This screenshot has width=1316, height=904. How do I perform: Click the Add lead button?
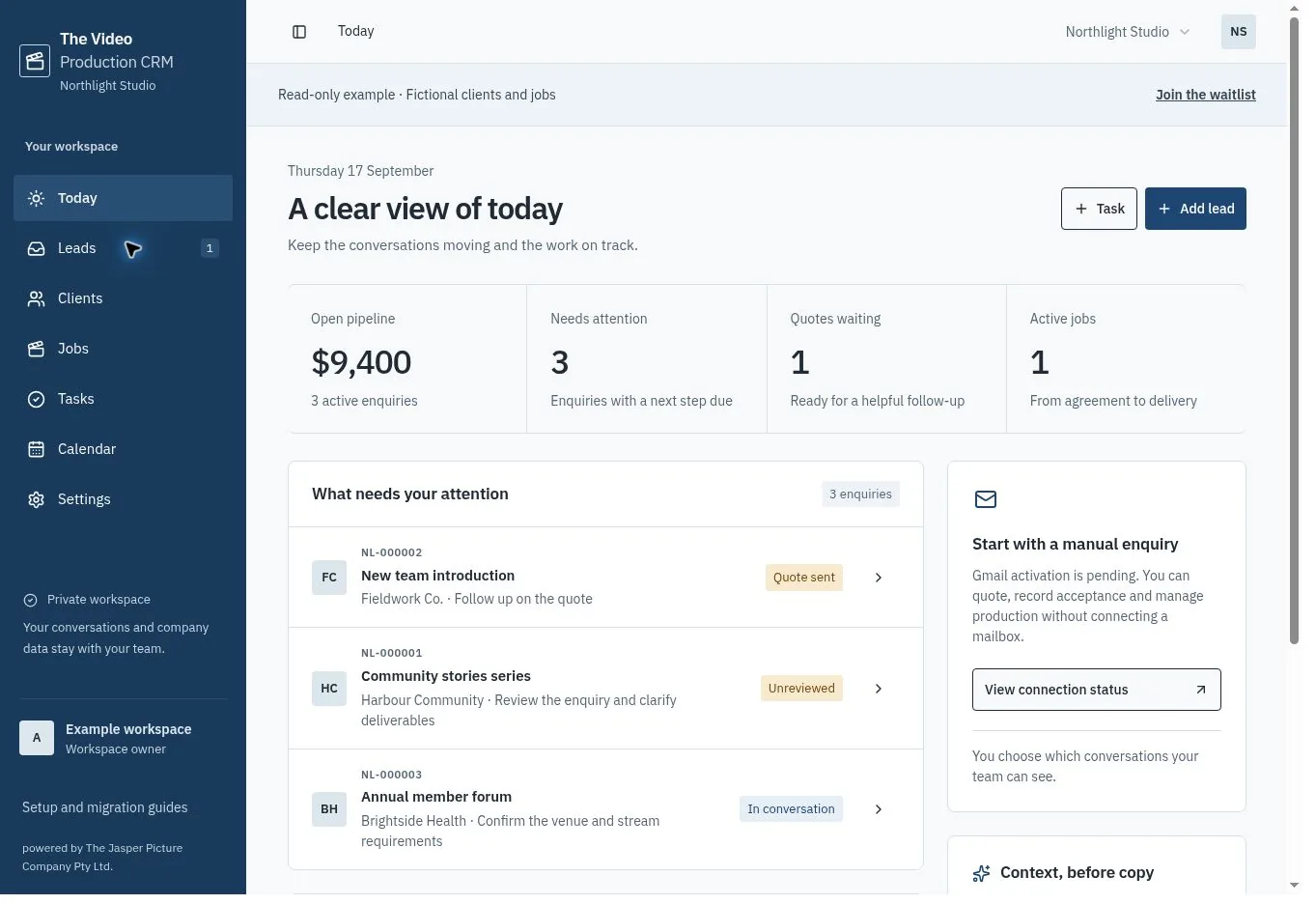(x=1195, y=209)
